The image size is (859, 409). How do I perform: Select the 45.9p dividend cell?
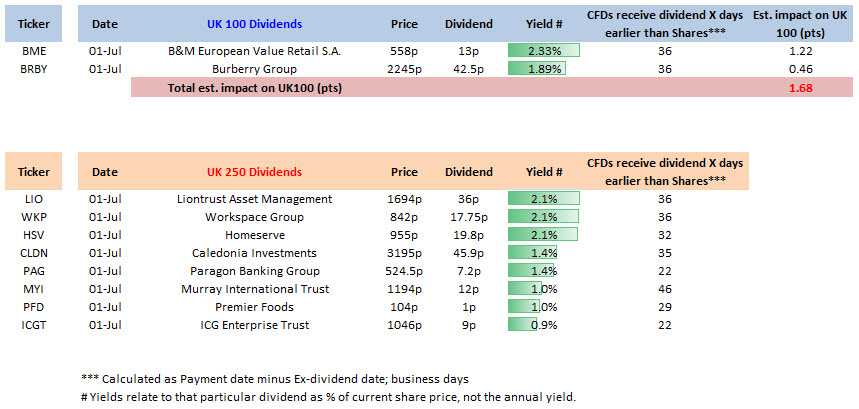click(x=468, y=253)
